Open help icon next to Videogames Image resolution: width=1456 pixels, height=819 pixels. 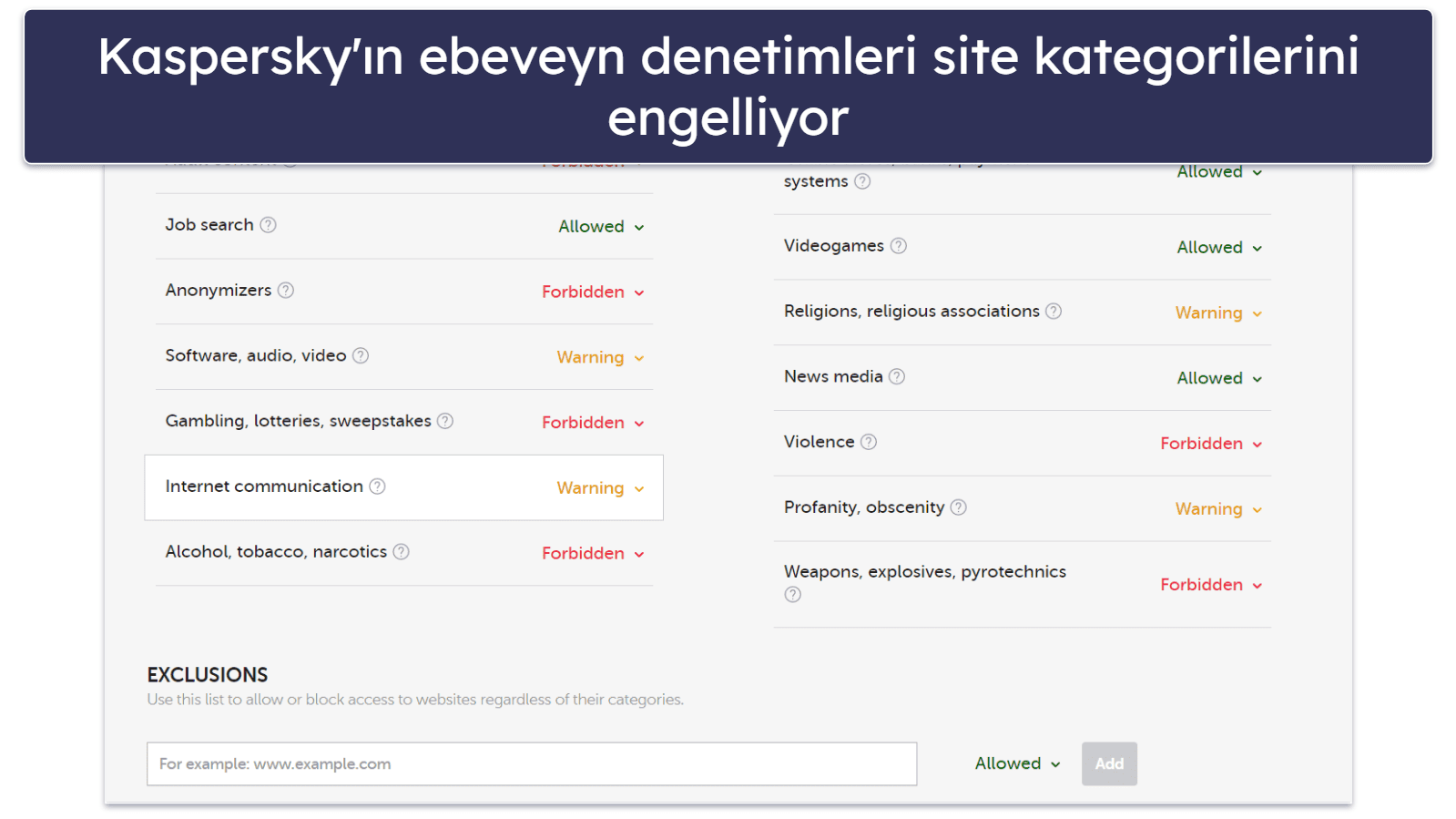[899, 246]
